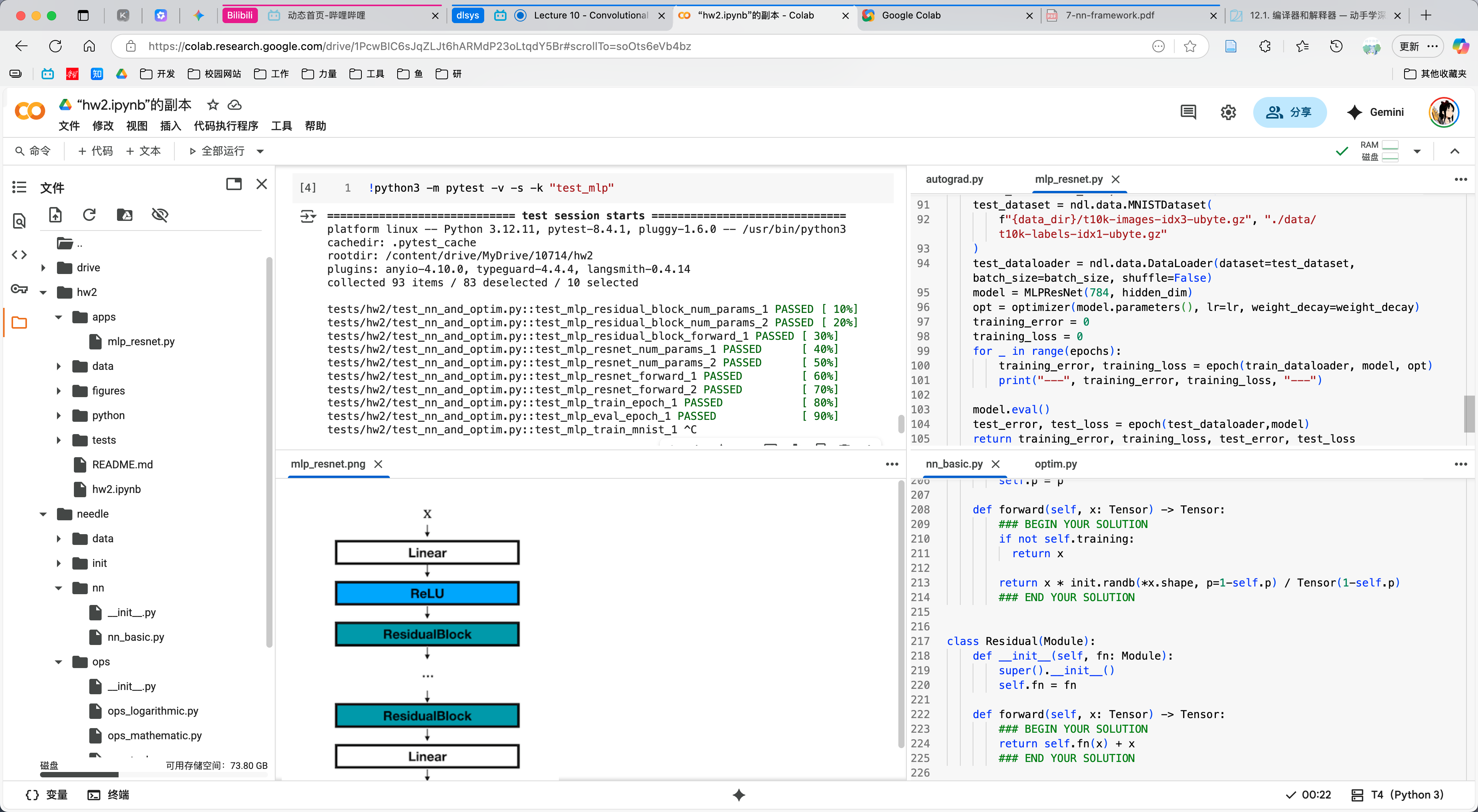Open the table of contents sidebar icon

(x=19, y=187)
